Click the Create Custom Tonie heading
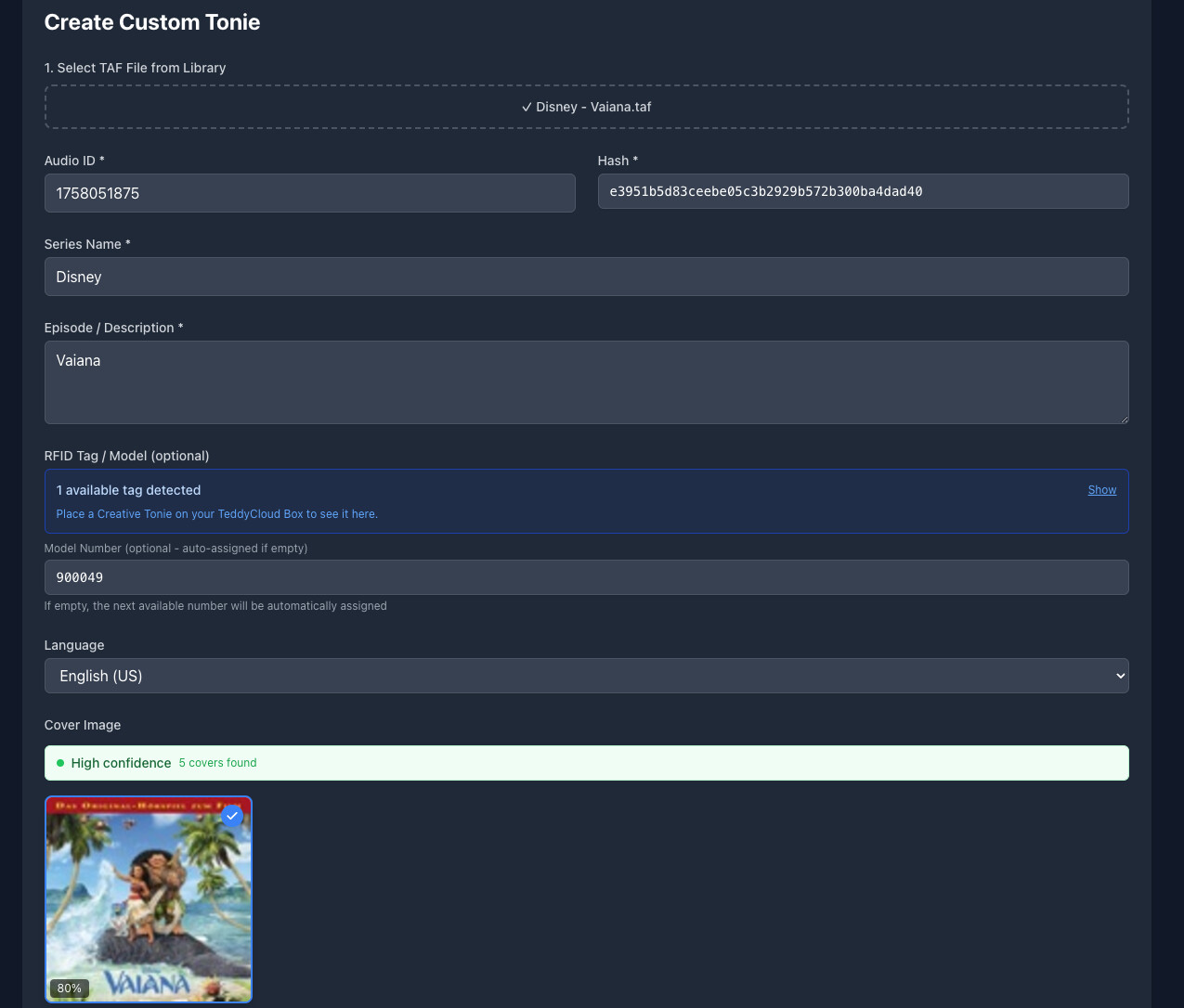The image size is (1184, 1008). click(x=152, y=22)
